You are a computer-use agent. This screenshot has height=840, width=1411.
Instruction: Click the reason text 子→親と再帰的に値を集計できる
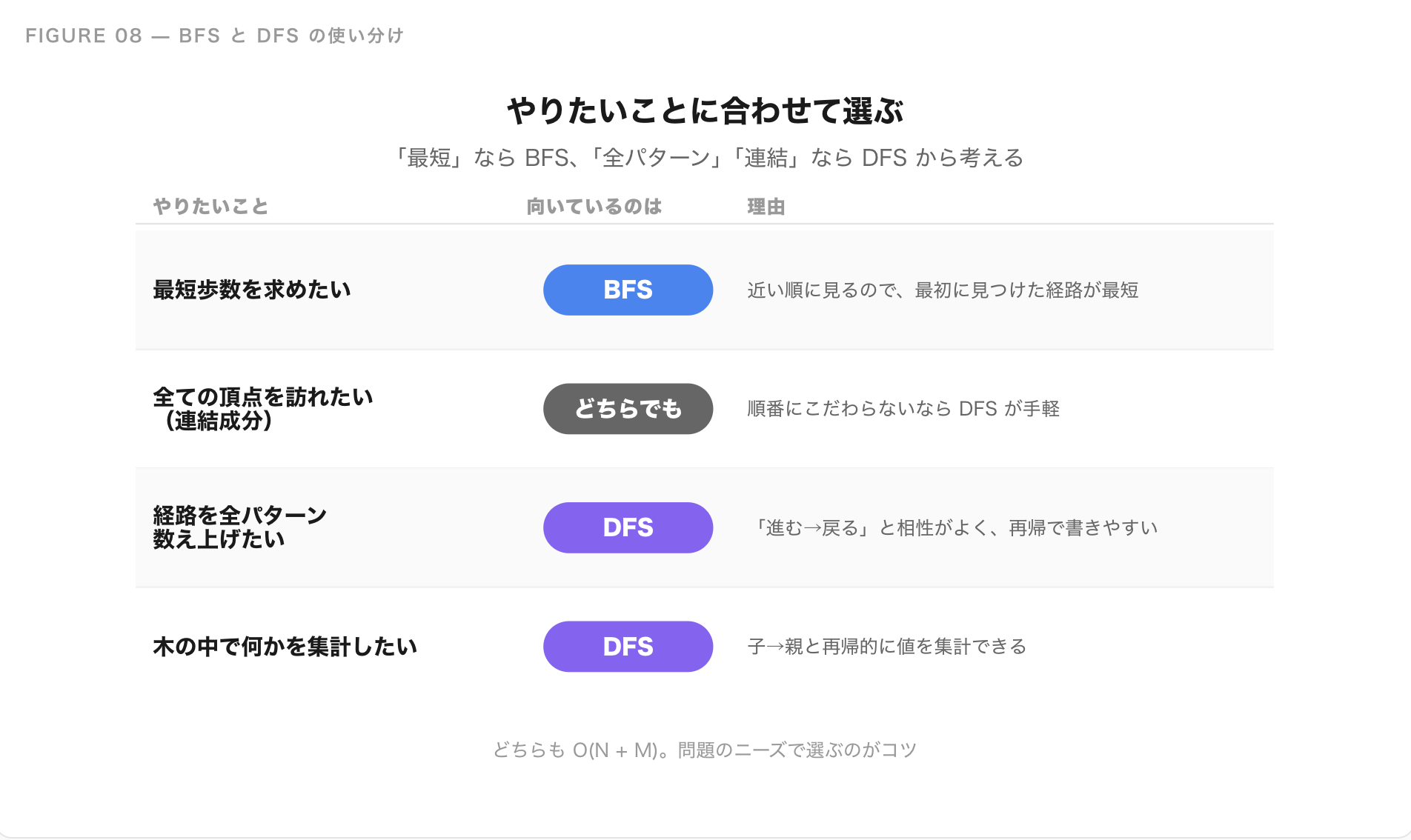[x=887, y=647]
